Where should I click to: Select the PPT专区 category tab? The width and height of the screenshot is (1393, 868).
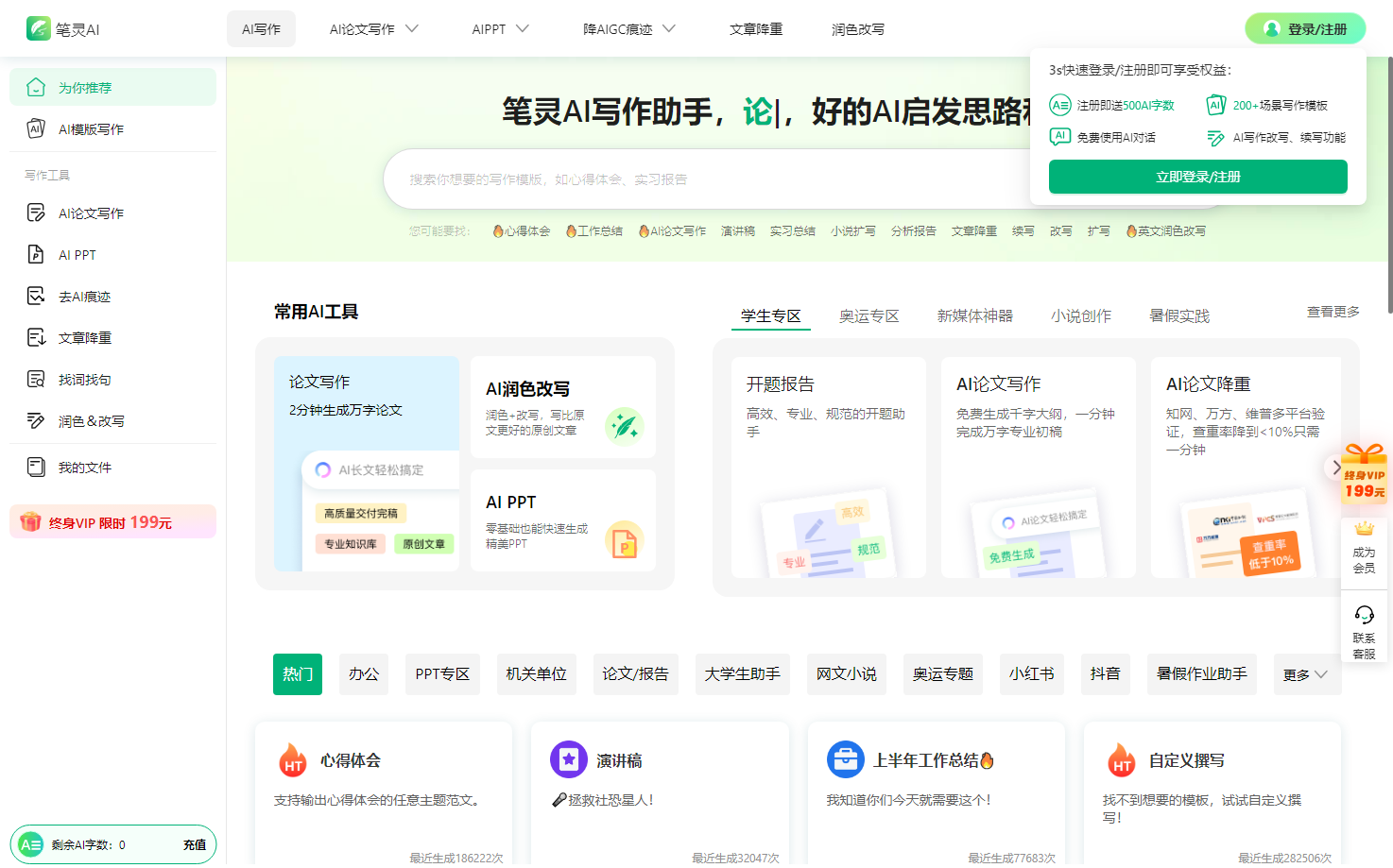pos(442,674)
